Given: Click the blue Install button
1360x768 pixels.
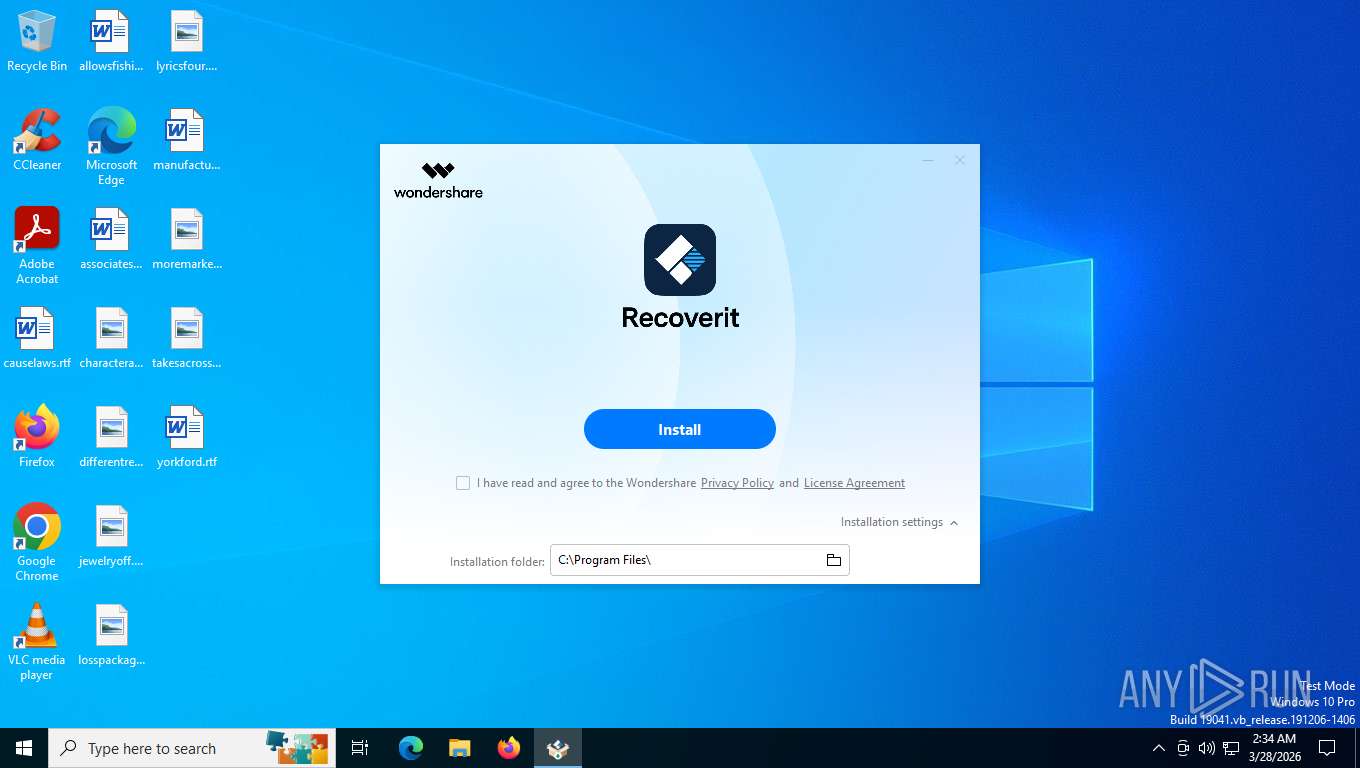Looking at the screenshot, I should click(679, 429).
